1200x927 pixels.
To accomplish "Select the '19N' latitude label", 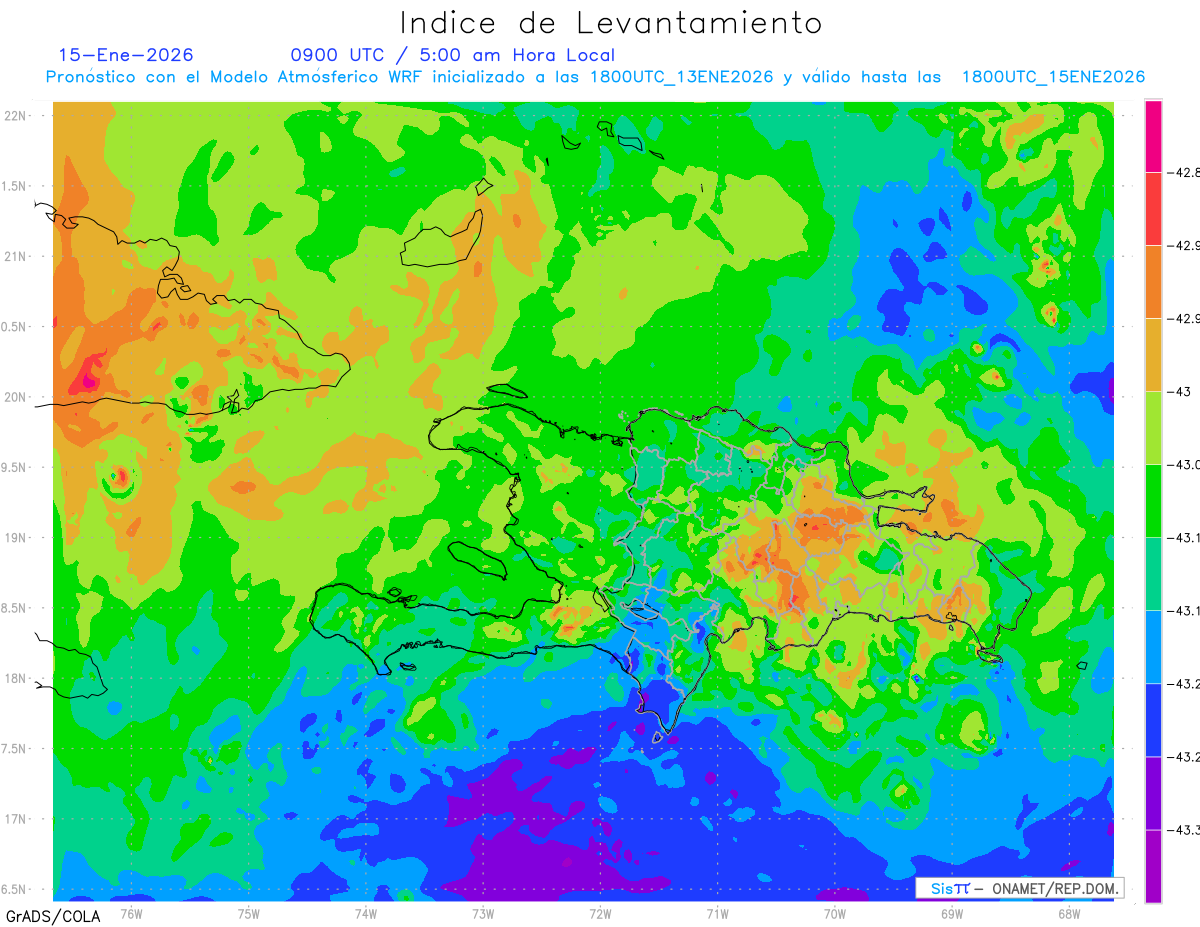I will coord(16,538).
